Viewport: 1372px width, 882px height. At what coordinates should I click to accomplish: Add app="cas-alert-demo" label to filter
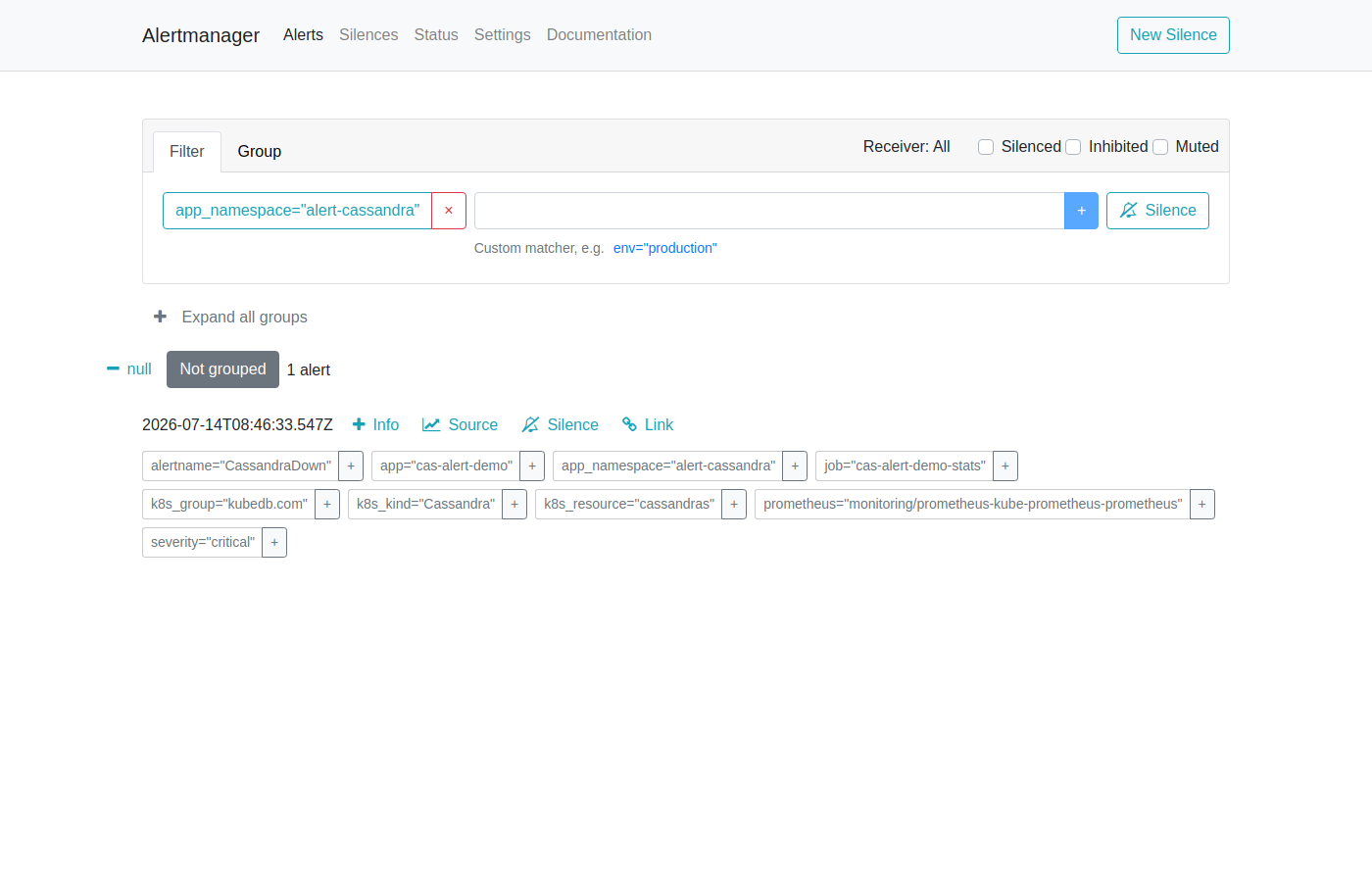(532, 466)
